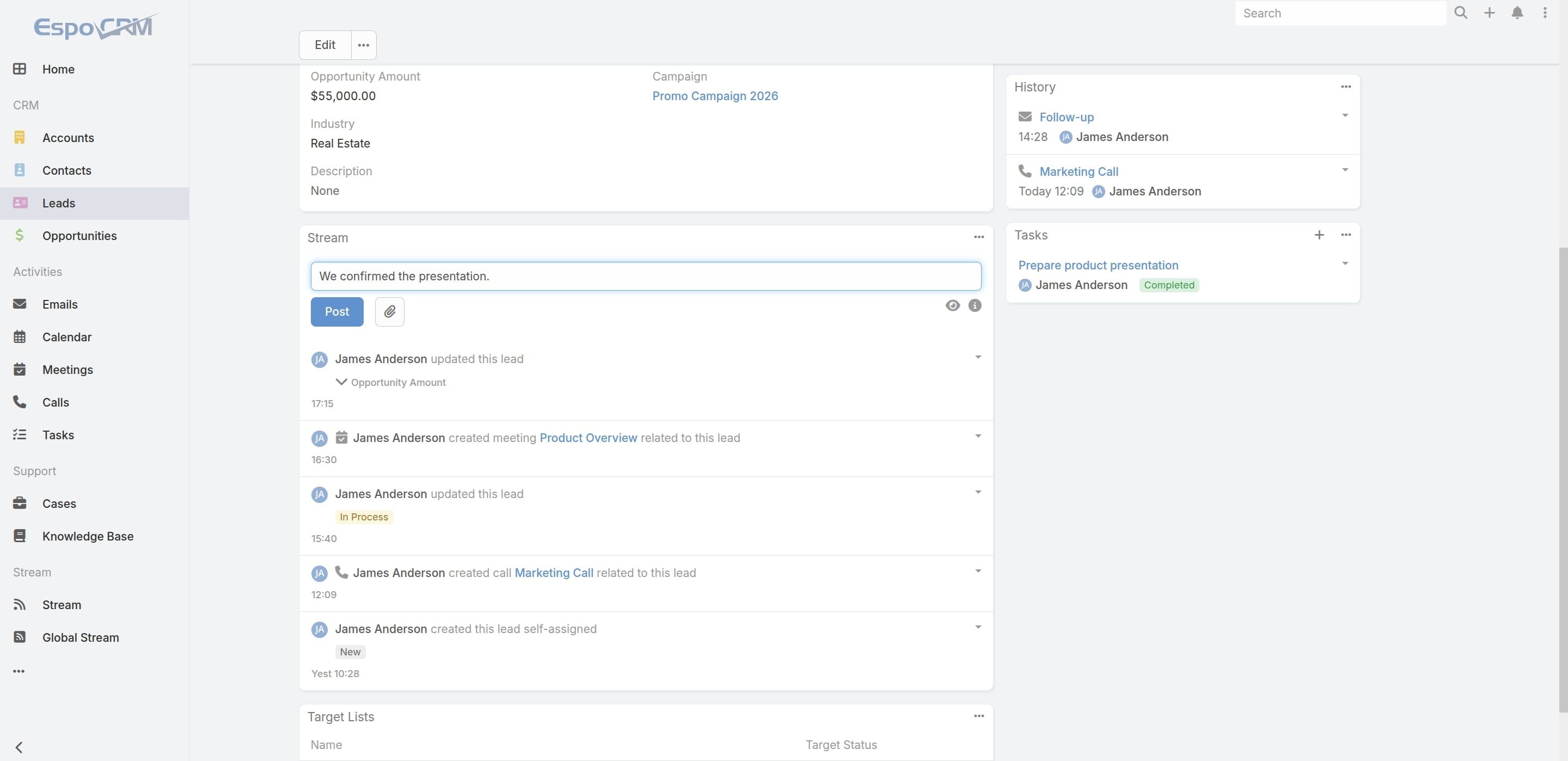
Task: Open the Tasks panel ellipsis menu
Action: (1345, 235)
